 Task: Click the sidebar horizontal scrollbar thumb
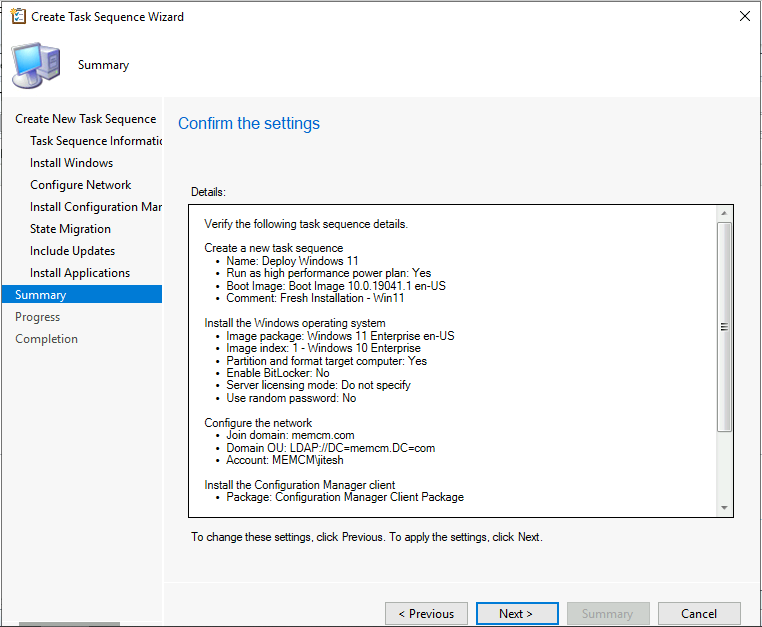(x=69, y=624)
